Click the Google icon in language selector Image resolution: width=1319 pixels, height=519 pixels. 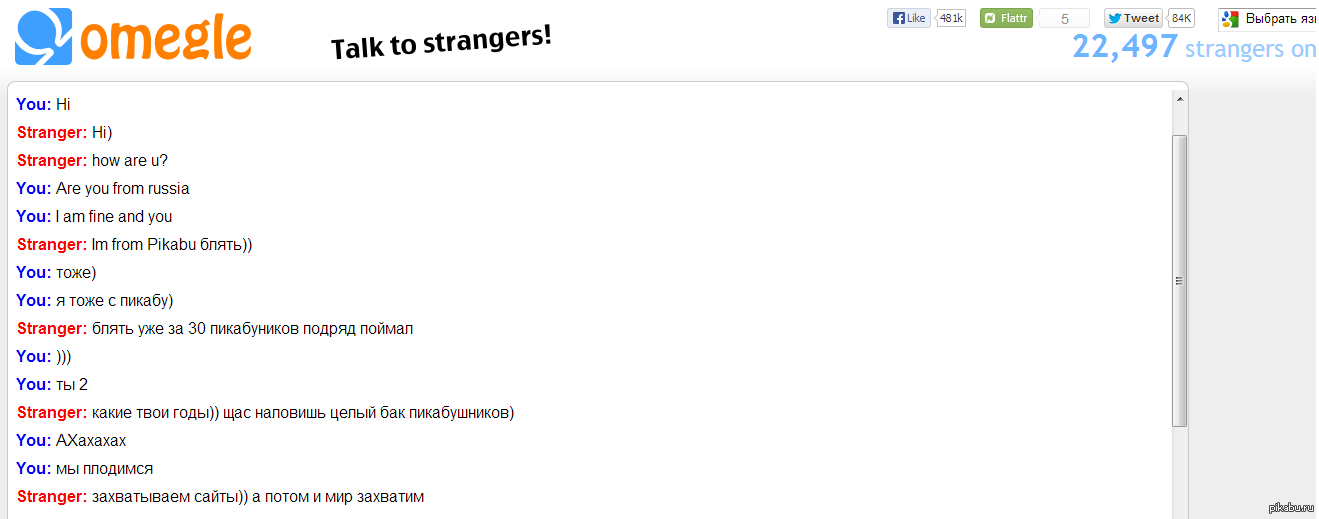point(1231,18)
